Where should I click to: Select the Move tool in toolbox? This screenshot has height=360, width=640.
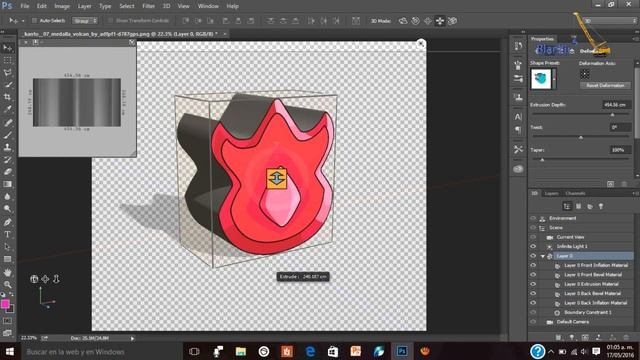[7, 48]
